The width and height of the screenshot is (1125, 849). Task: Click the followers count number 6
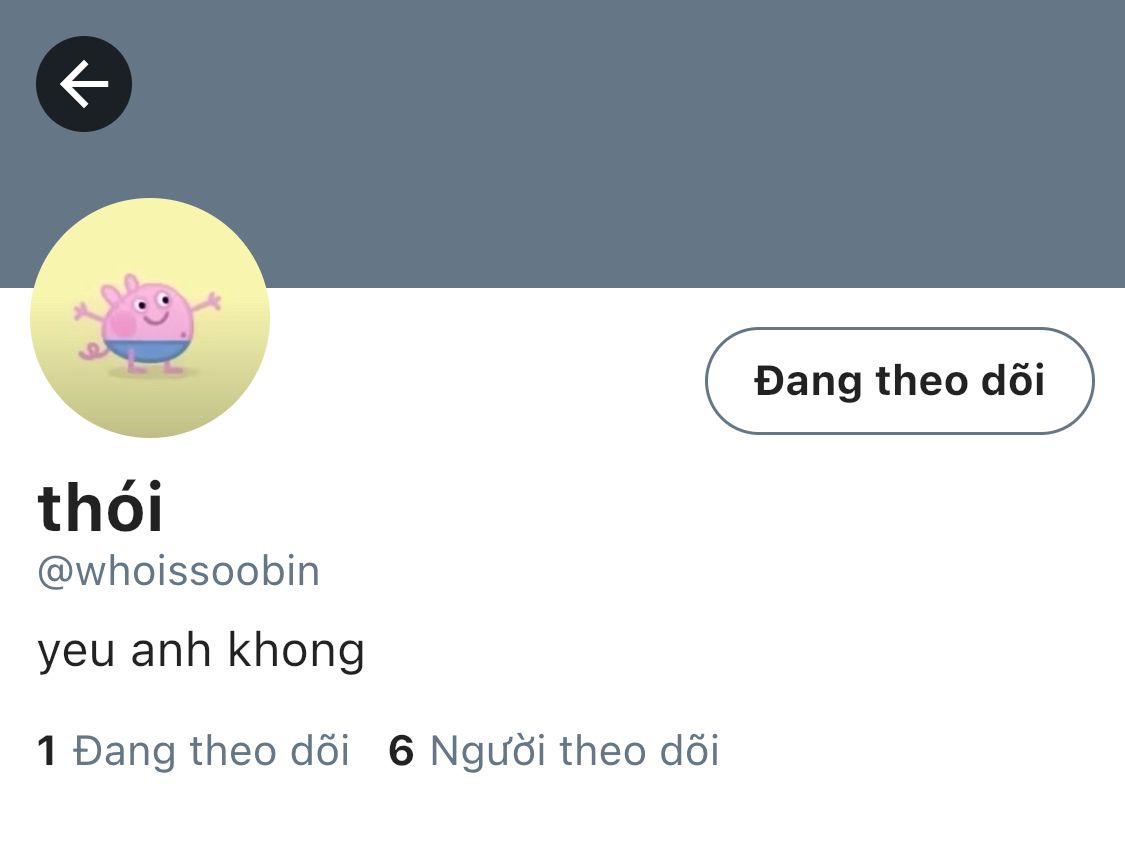tap(401, 751)
